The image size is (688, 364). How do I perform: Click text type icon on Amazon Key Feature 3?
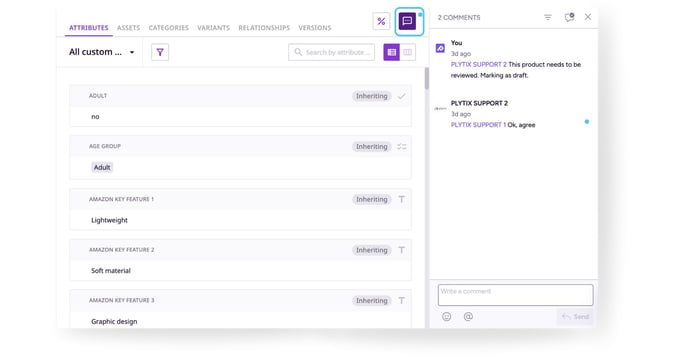(x=401, y=300)
